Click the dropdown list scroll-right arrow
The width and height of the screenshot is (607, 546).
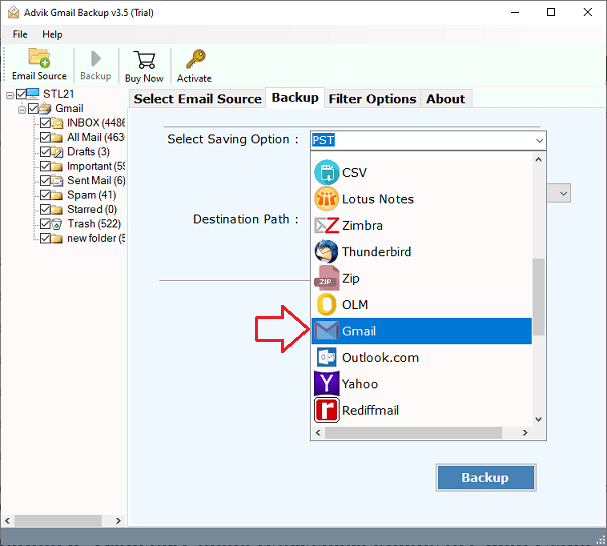click(x=525, y=433)
